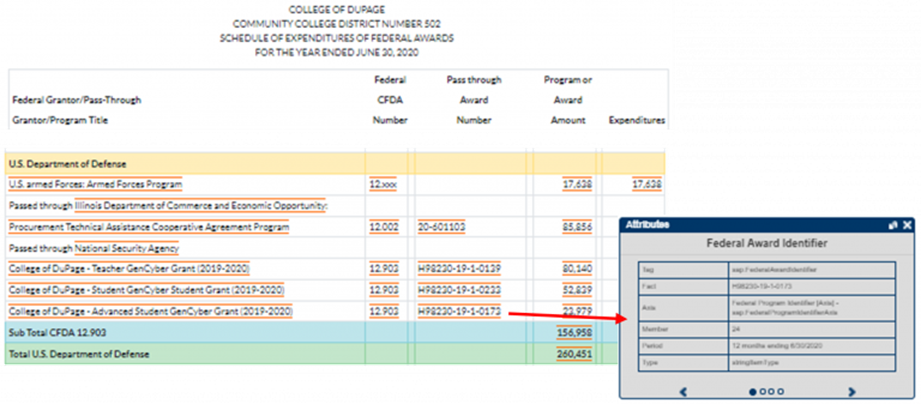
Task: Click the Attributes panel pop-out icon
Action: (x=892, y=226)
